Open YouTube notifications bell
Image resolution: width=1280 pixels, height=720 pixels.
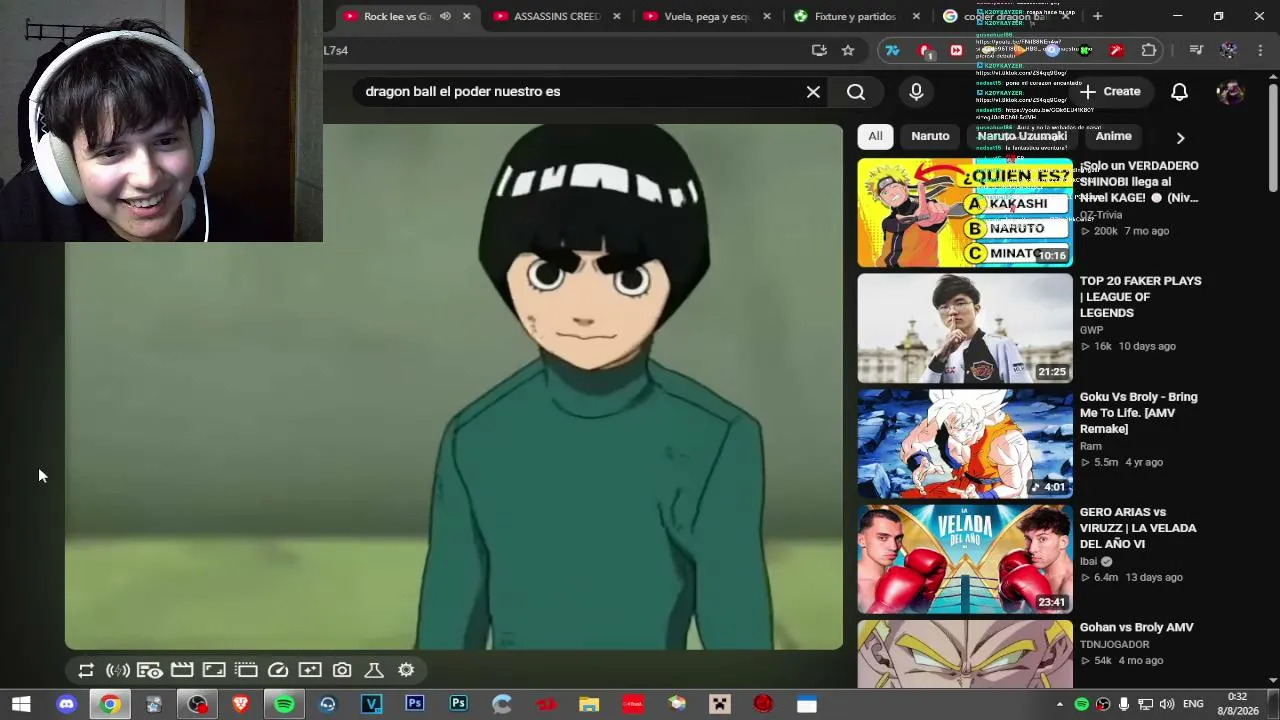pyautogui.click(x=1180, y=92)
